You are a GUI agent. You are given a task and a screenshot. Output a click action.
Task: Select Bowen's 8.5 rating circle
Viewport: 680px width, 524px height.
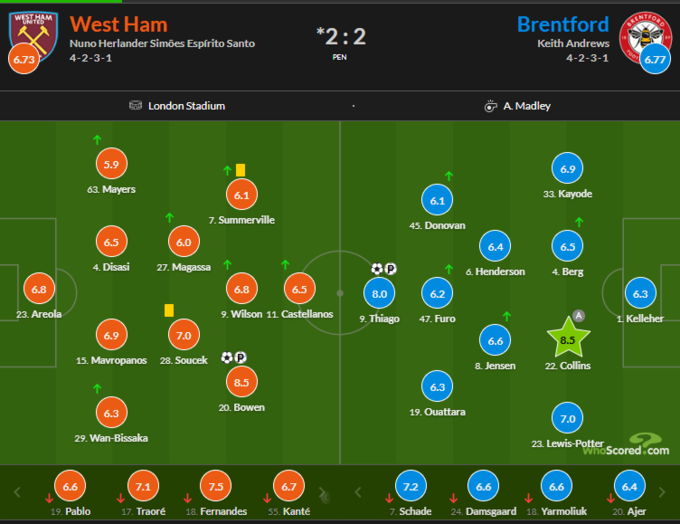tap(242, 382)
